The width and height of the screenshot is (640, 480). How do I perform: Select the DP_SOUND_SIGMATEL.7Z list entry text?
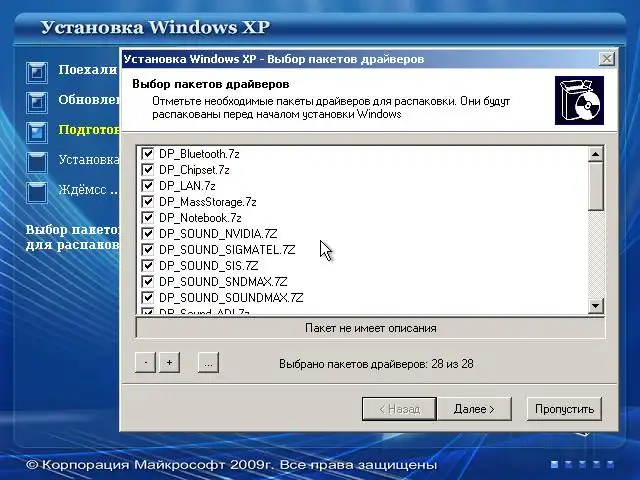pos(227,249)
